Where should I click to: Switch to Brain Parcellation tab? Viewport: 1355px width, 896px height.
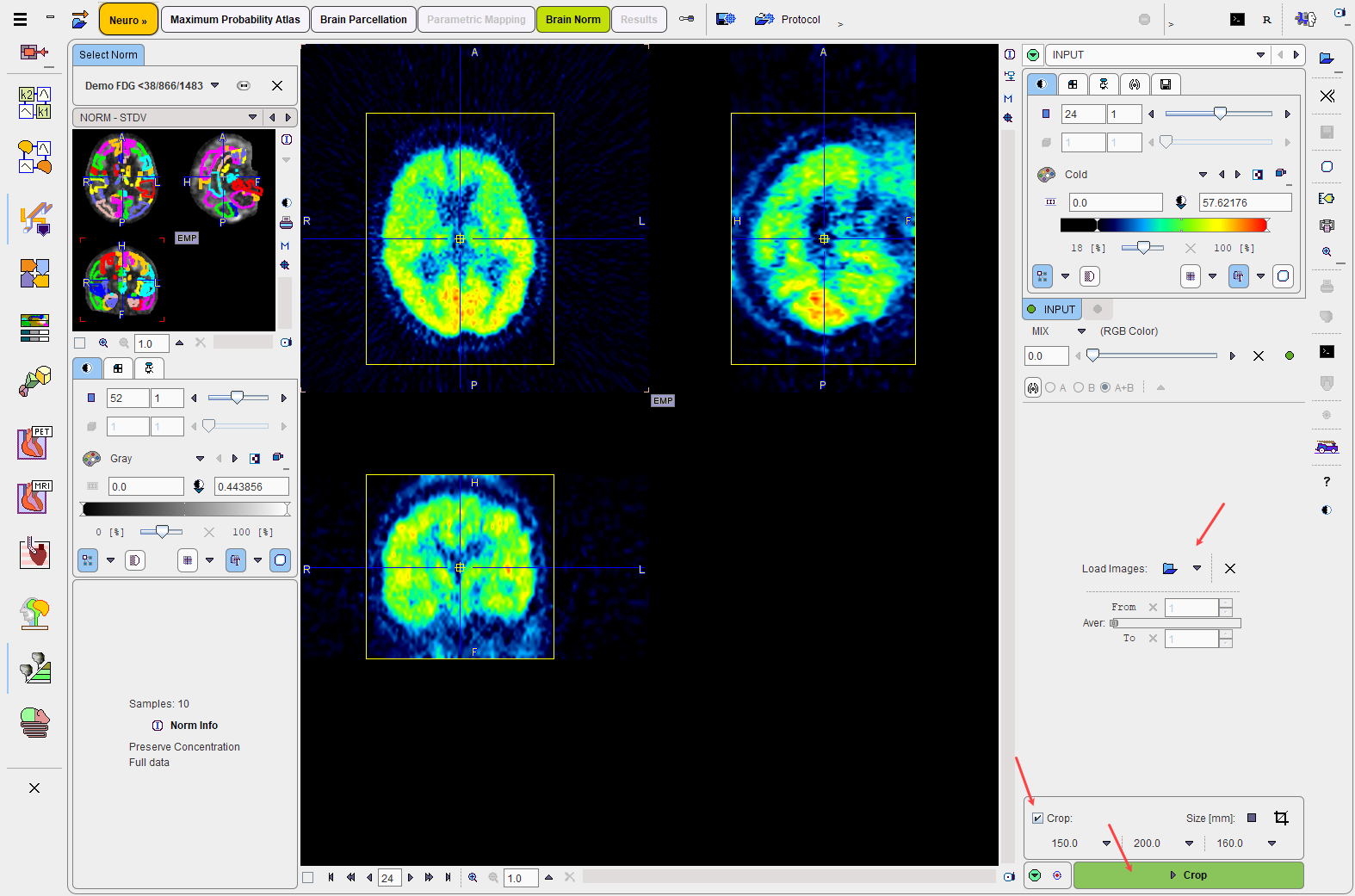click(x=363, y=19)
